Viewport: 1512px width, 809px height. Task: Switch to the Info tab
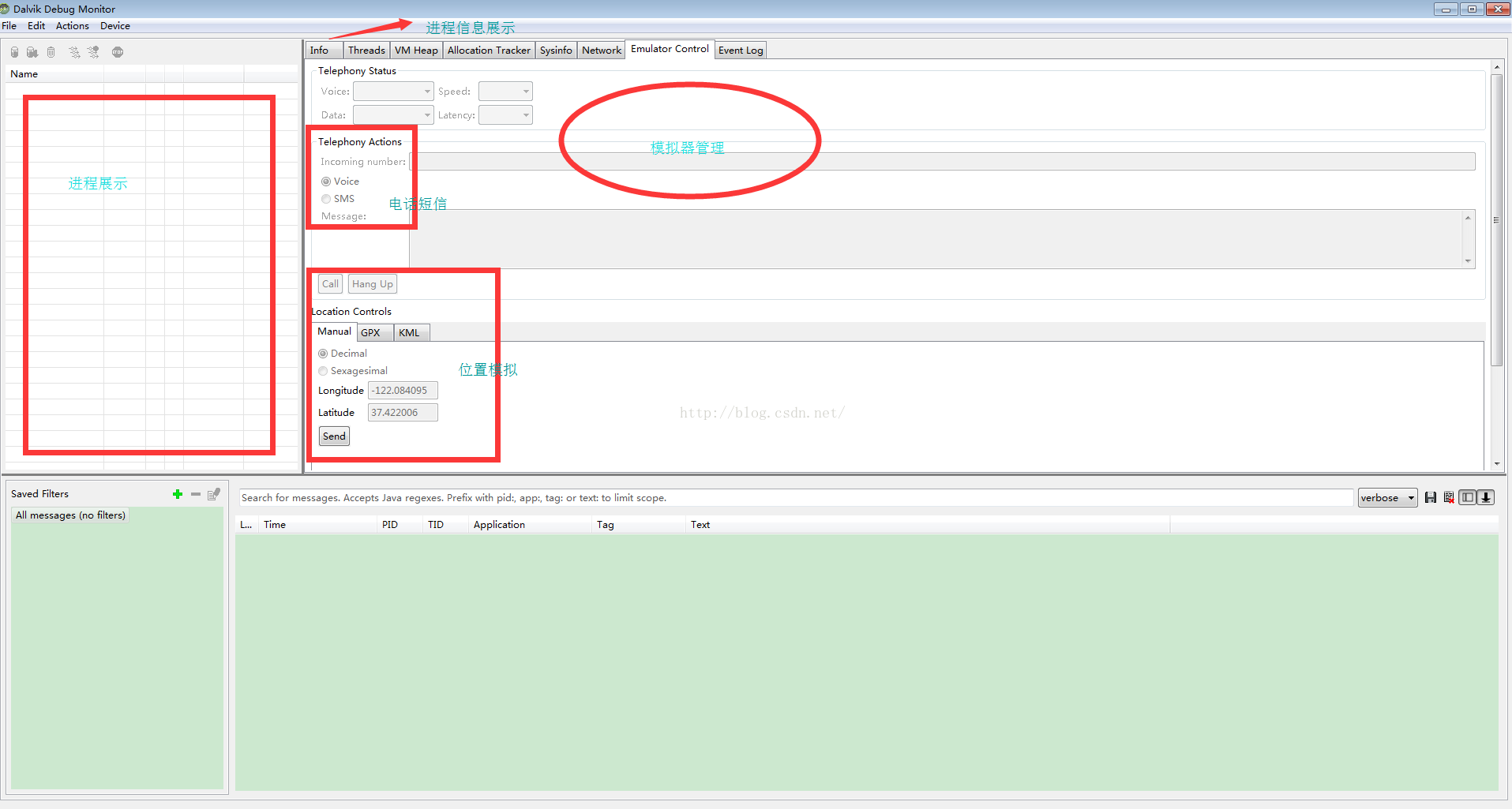click(325, 51)
